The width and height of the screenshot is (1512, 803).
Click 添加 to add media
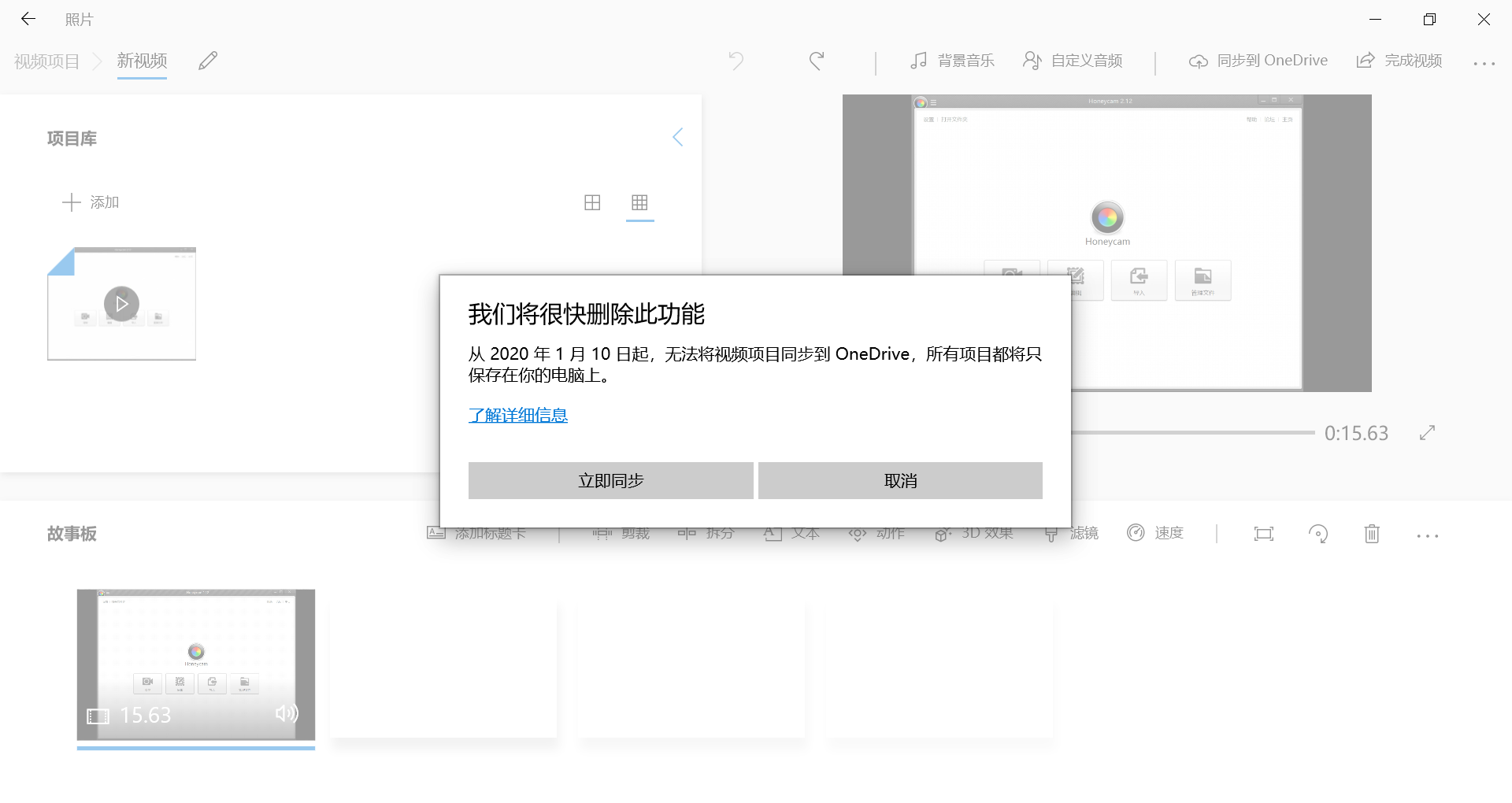coord(91,202)
